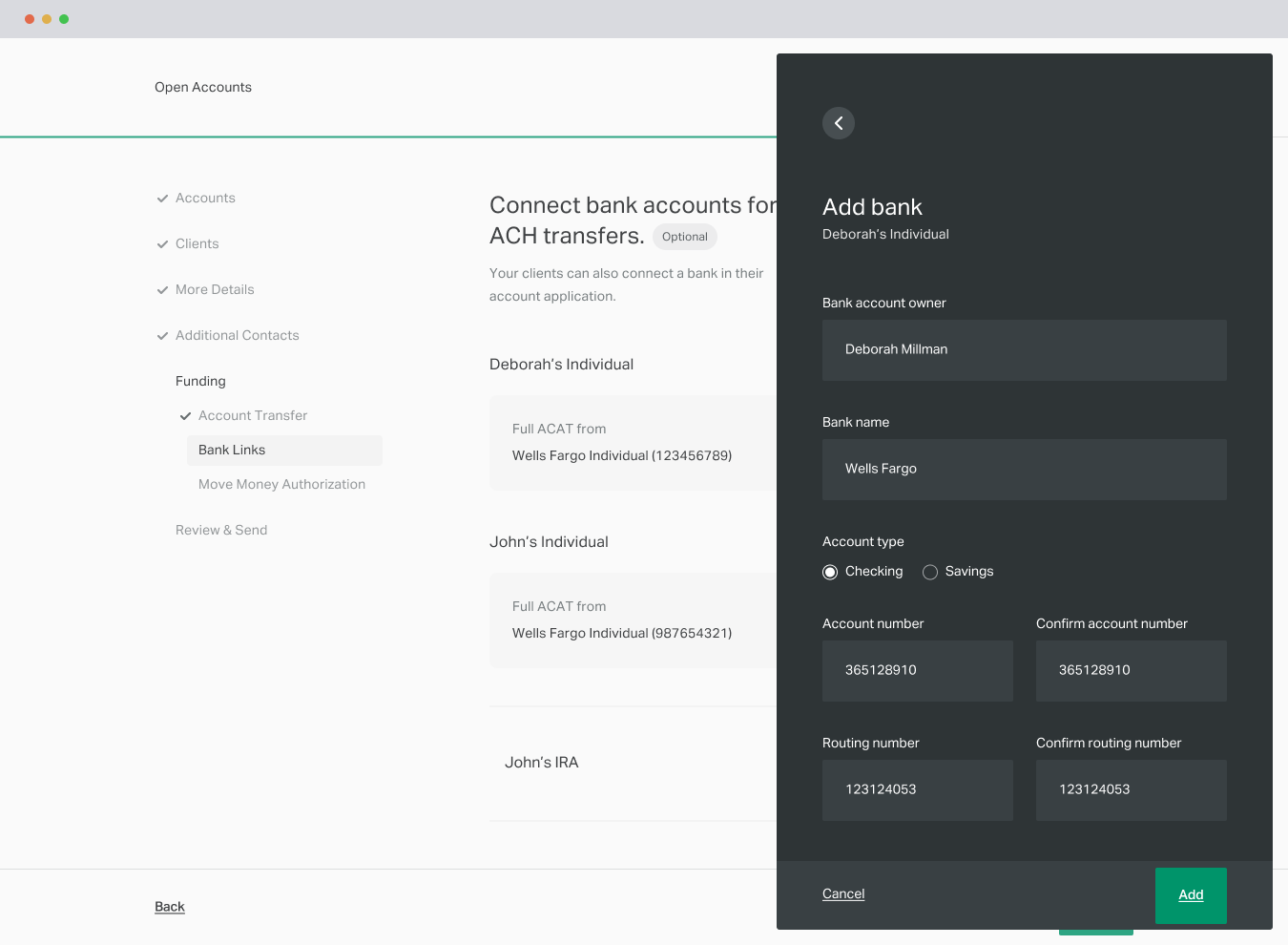Click the Add bank panel title
Viewport: 1288px width, 945px height.
pos(872,207)
